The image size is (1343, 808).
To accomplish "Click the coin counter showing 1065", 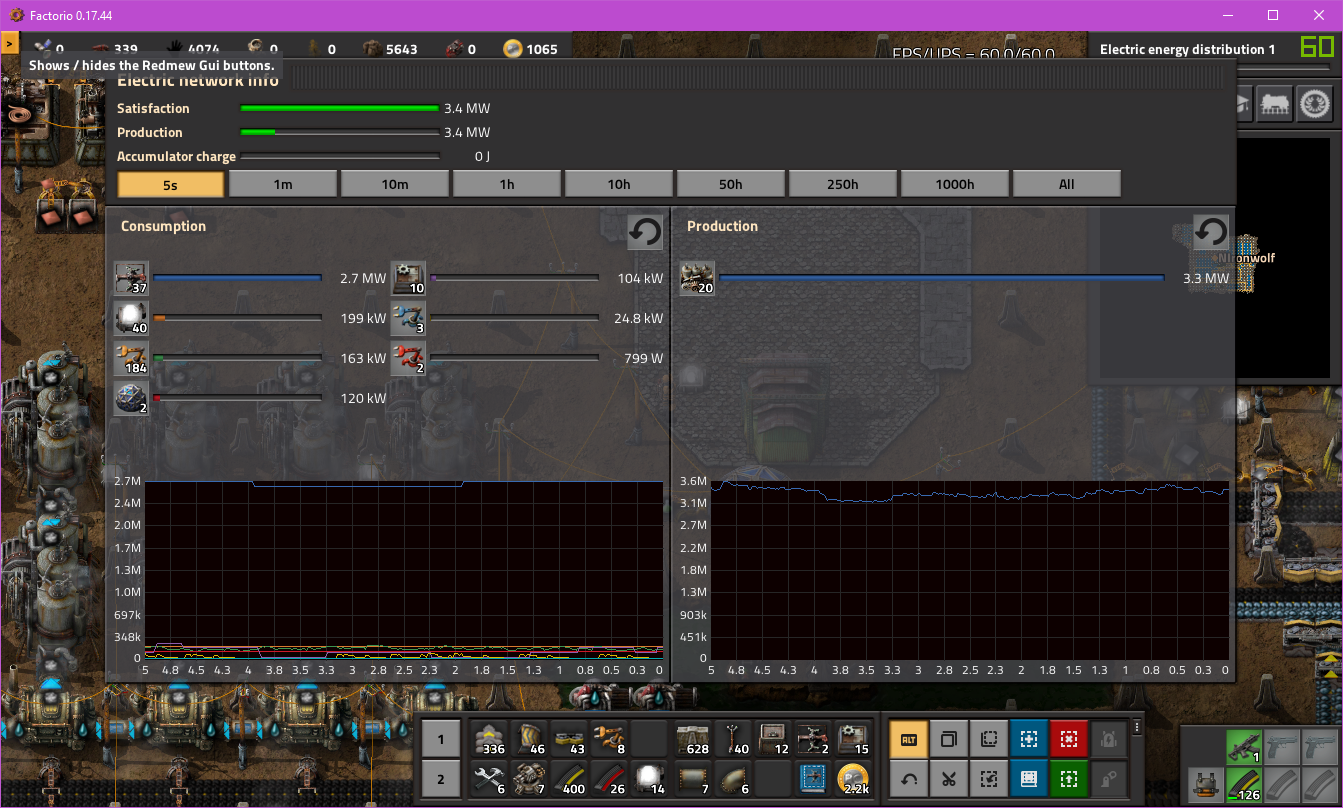I will point(531,48).
